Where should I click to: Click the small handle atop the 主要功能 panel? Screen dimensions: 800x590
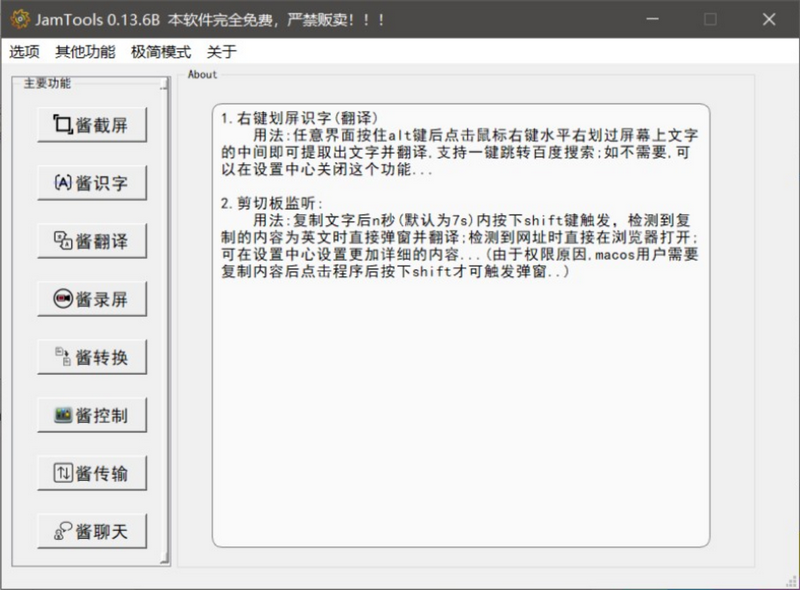(164, 86)
